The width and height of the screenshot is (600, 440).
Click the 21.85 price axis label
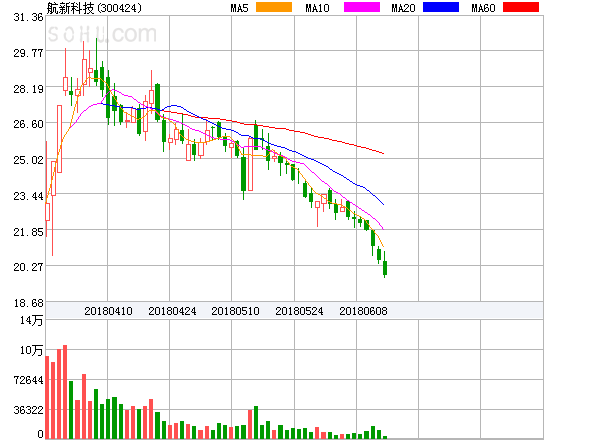click(x=28, y=232)
